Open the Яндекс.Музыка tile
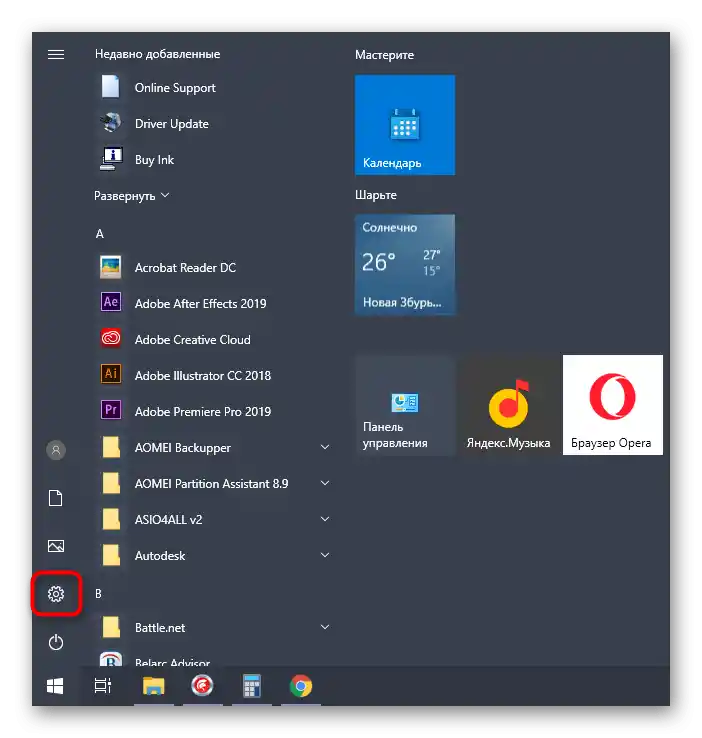Screen dimensions: 702x738 point(509,405)
